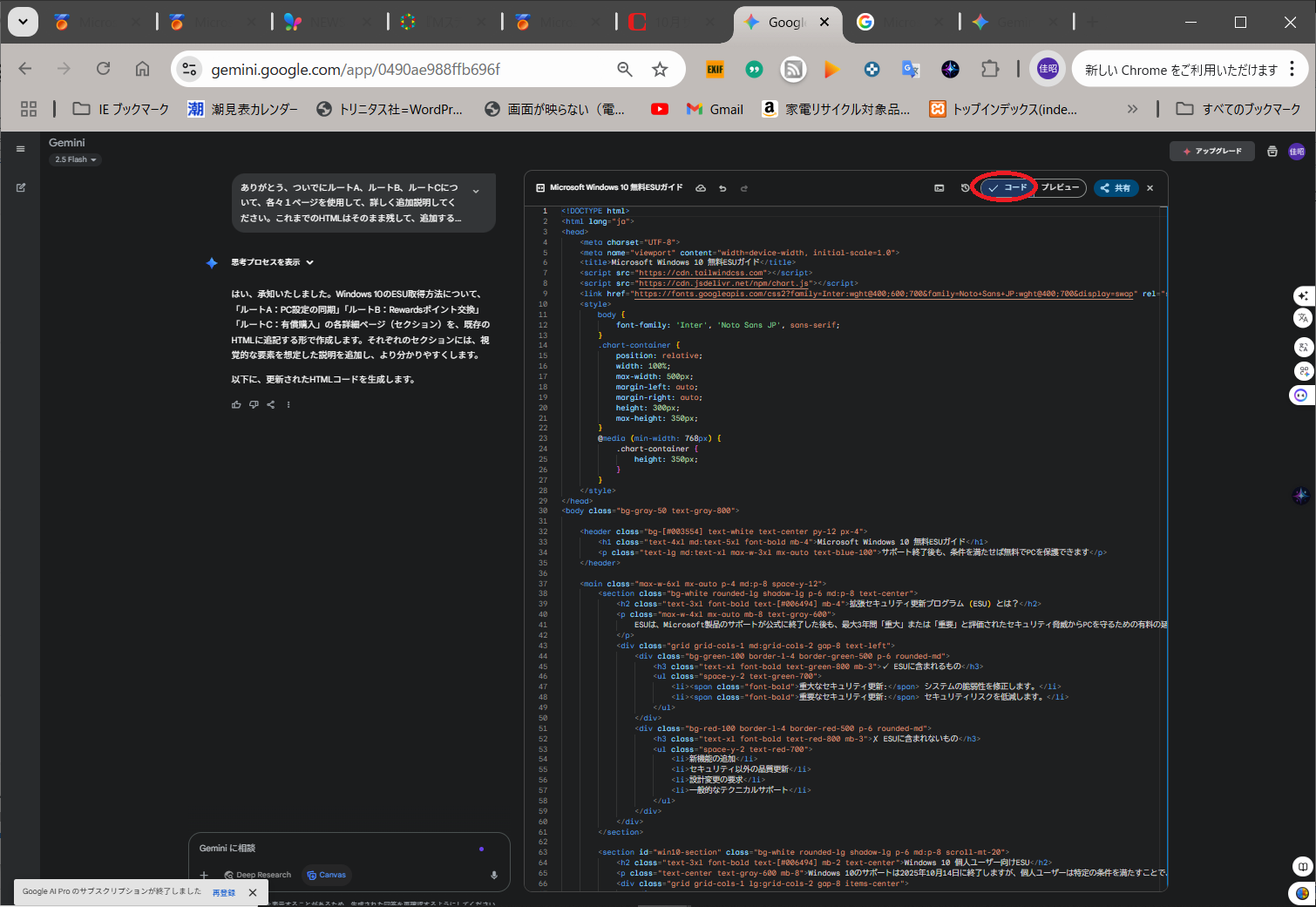1316x907 pixels.
Task: Open the console icon in canvas header
Action: 940,188
